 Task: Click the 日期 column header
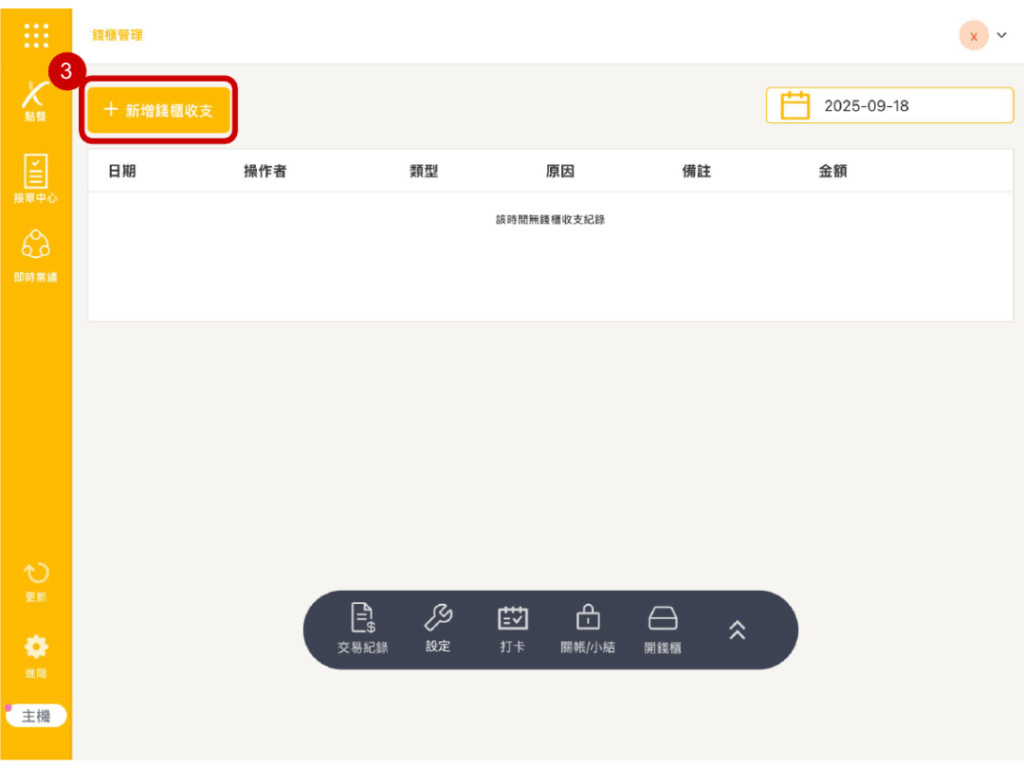[122, 172]
